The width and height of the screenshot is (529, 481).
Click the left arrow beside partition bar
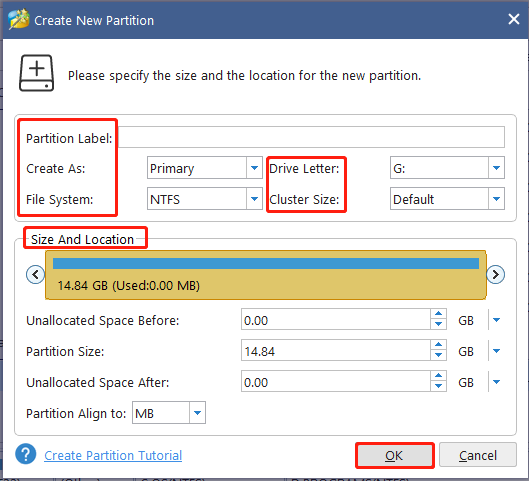[35, 274]
